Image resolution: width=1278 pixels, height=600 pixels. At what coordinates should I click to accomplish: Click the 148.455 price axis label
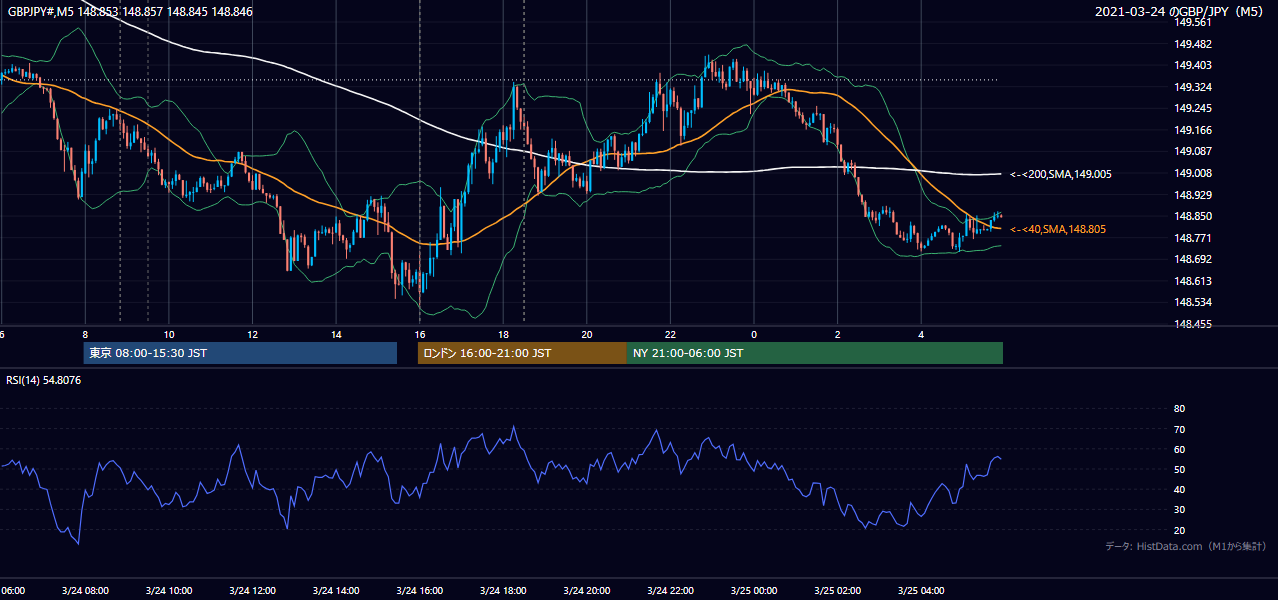click(1192, 324)
